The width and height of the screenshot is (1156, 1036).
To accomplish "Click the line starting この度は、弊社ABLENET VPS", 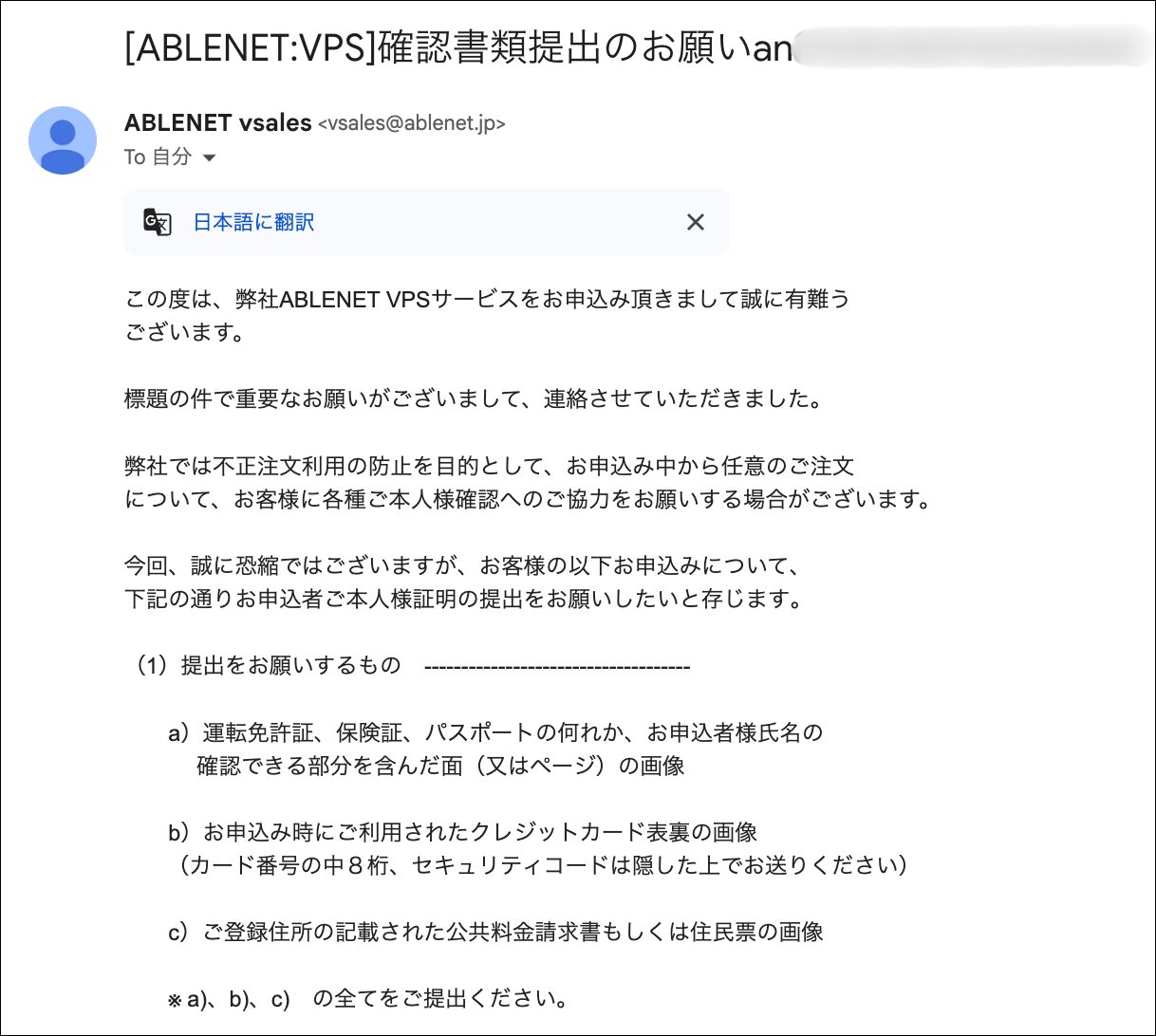I will tap(487, 300).
